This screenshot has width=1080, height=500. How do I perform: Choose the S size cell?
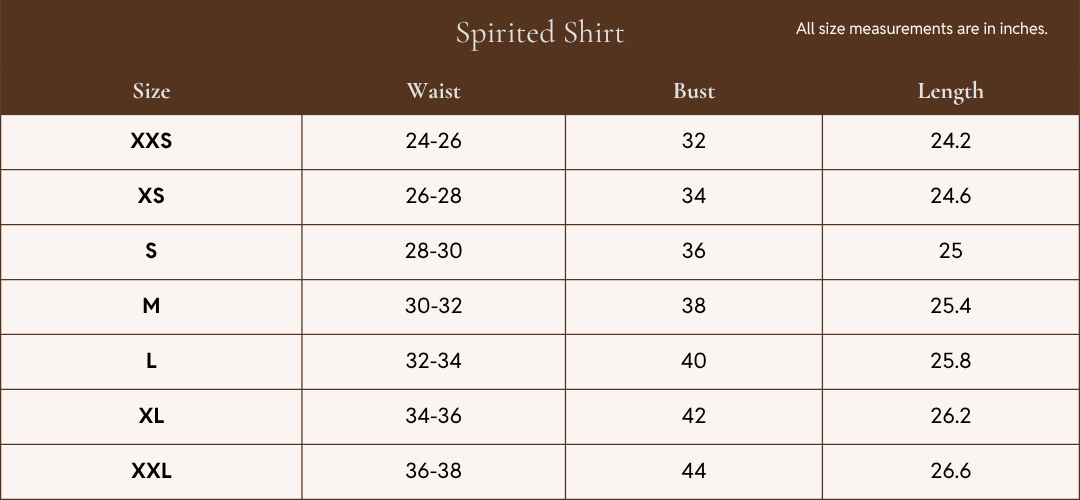coord(152,251)
